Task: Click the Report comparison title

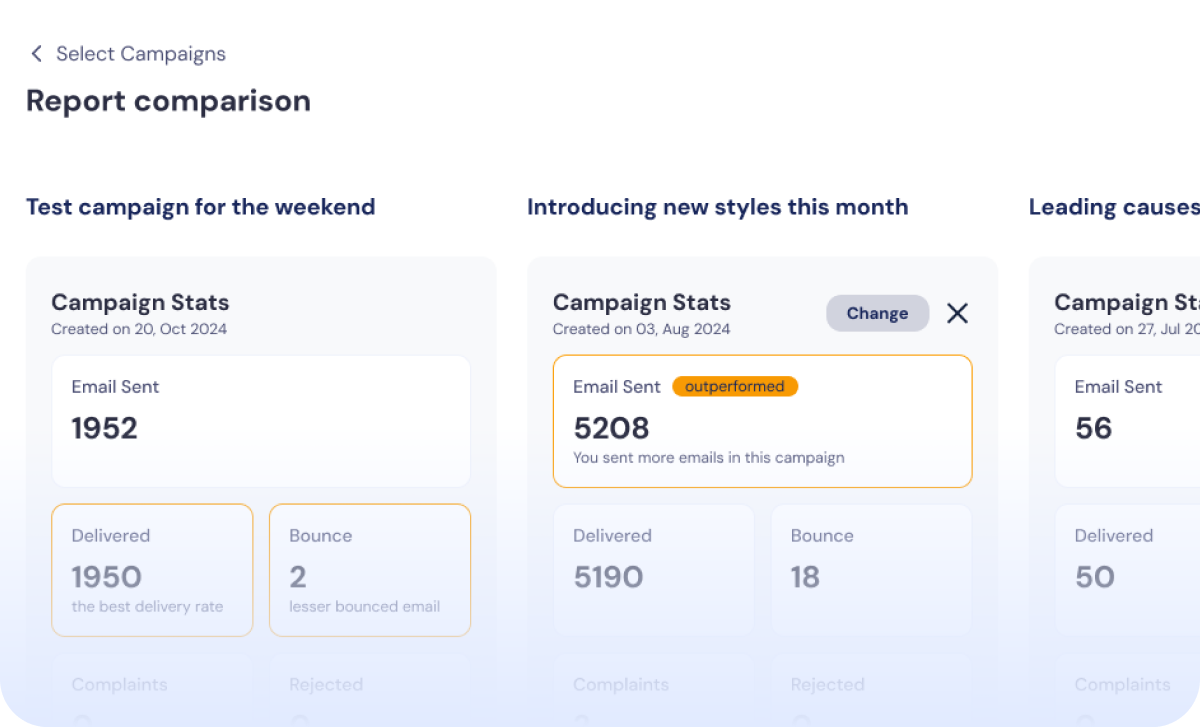Action: pyautogui.click(x=168, y=101)
